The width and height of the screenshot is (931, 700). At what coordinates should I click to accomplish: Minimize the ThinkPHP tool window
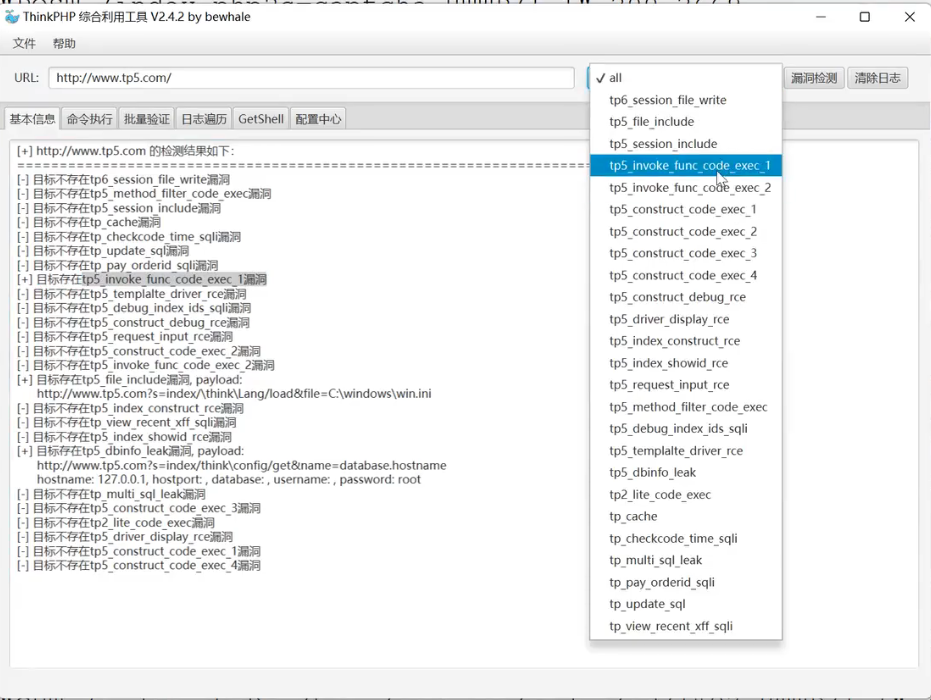(x=821, y=17)
